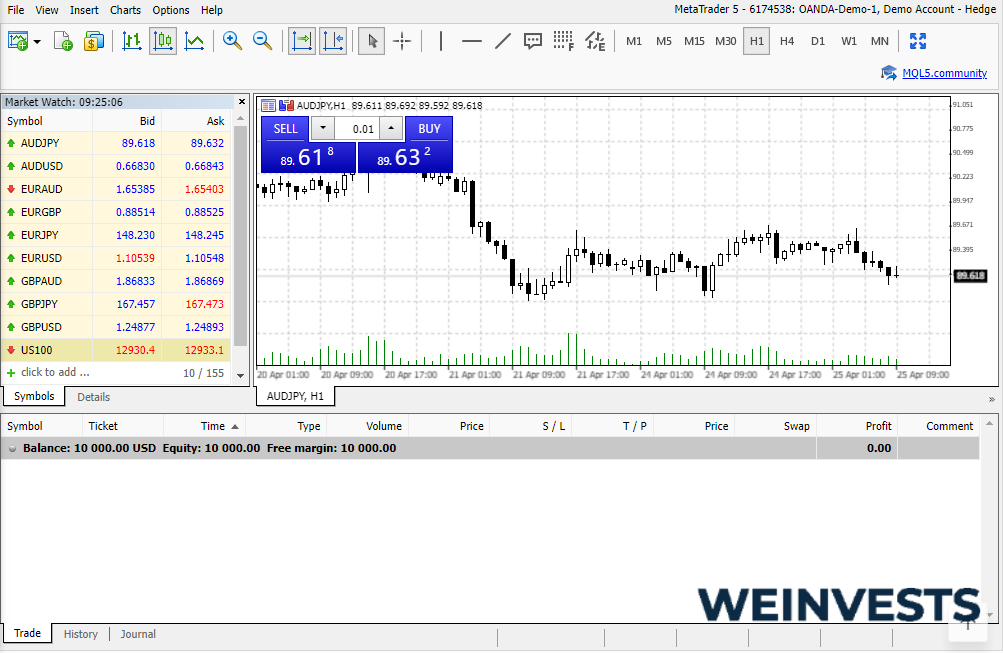The image size is (1003, 653).
Task: Toggle chart shift (blue arrow icon)
Action: (x=333, y=41)
